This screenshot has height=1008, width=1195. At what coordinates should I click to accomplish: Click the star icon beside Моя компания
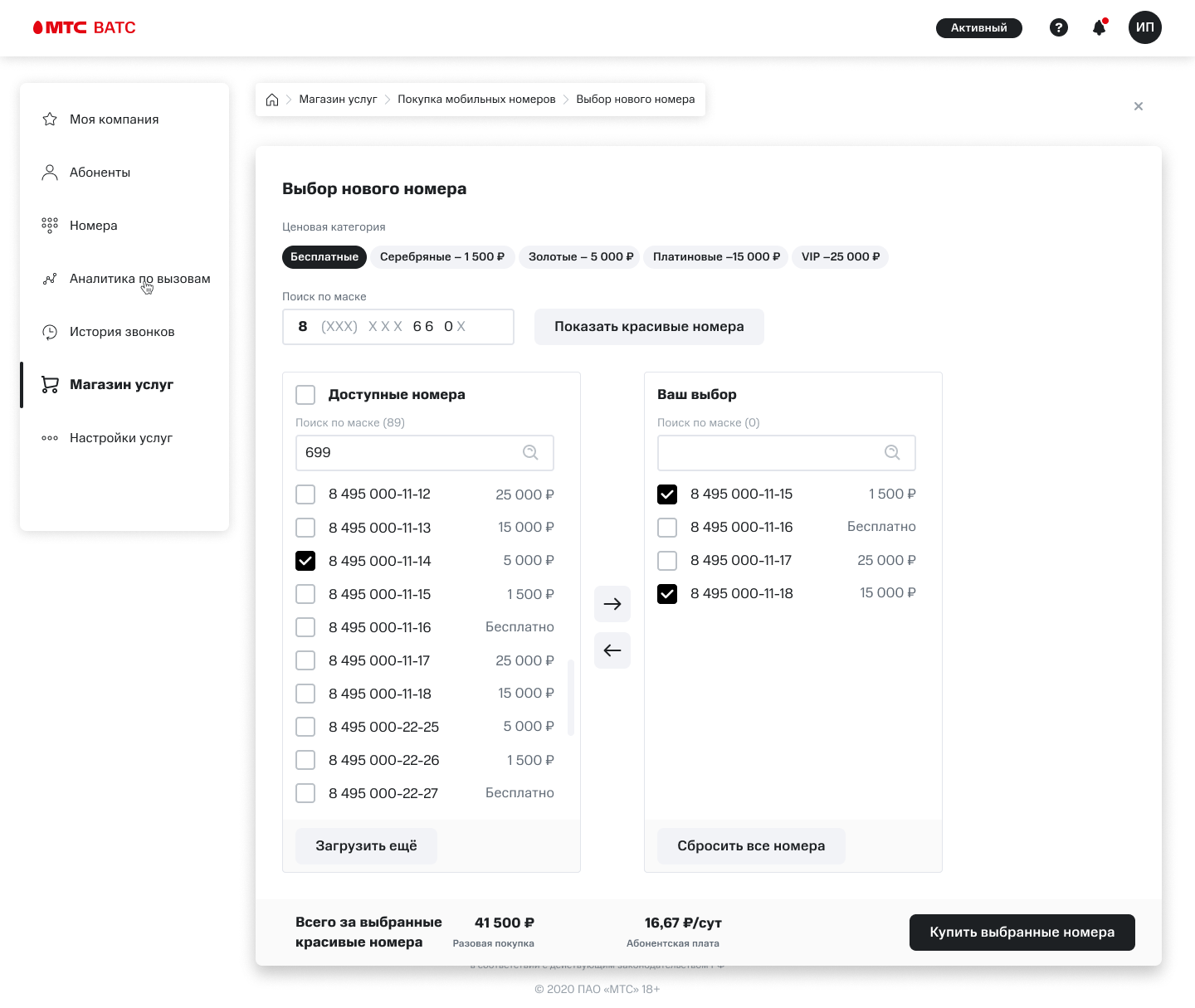click(50, 119)
